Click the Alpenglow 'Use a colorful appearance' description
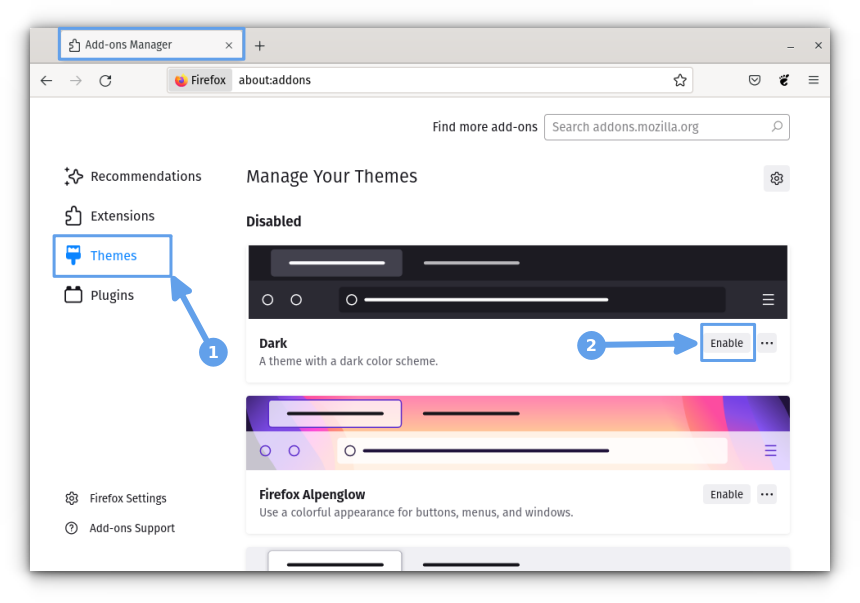860x603 pixels. [x=416, y=512]
